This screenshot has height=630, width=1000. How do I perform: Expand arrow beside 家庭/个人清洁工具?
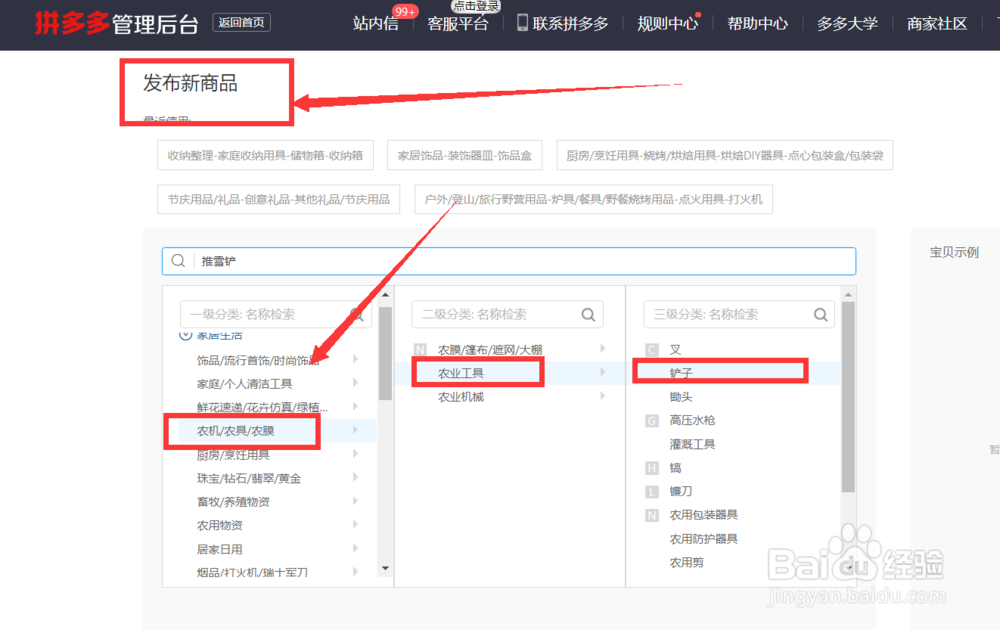[355, 383]
